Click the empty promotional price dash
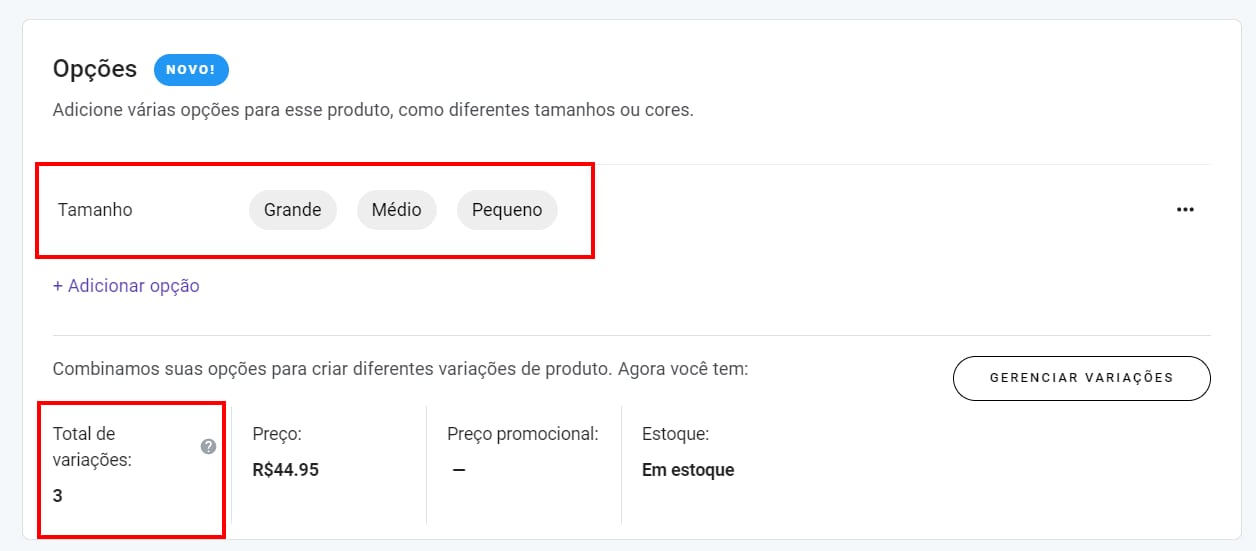 [x=458, y=470]
